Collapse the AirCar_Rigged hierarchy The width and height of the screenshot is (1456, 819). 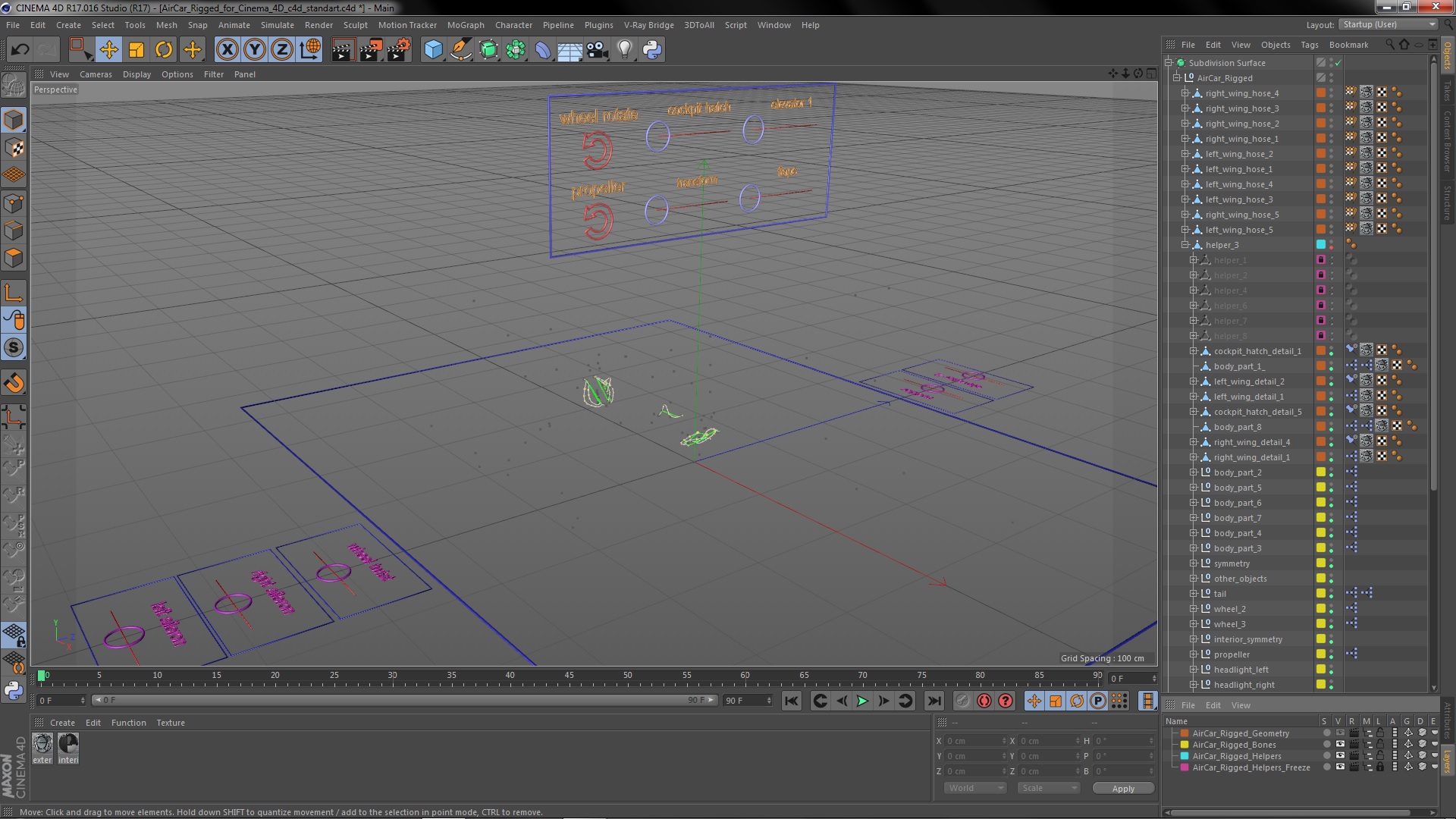[1177, 78]
